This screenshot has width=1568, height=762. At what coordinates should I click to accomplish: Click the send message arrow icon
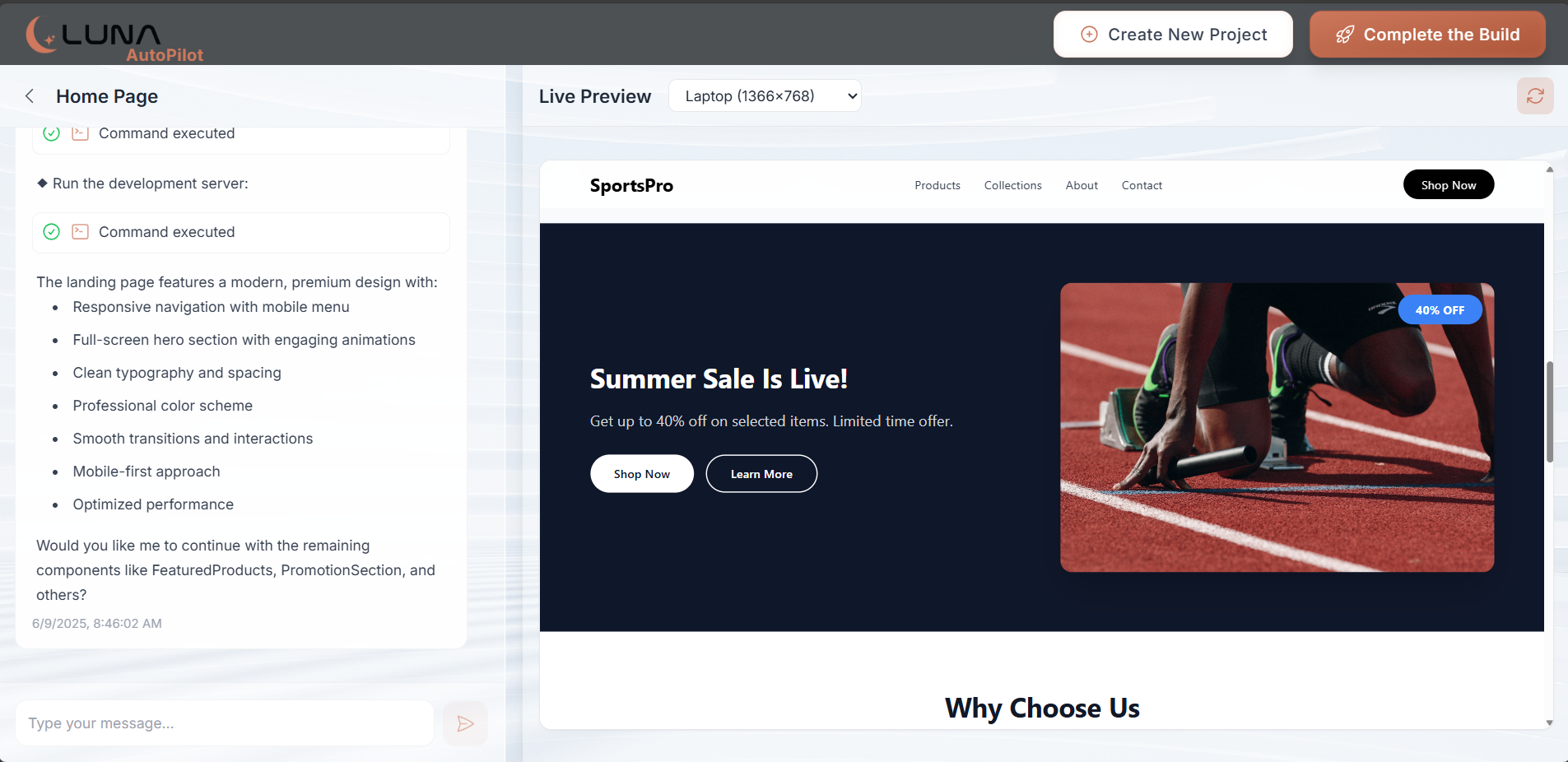pyautogui.click(x=465, y=723)
